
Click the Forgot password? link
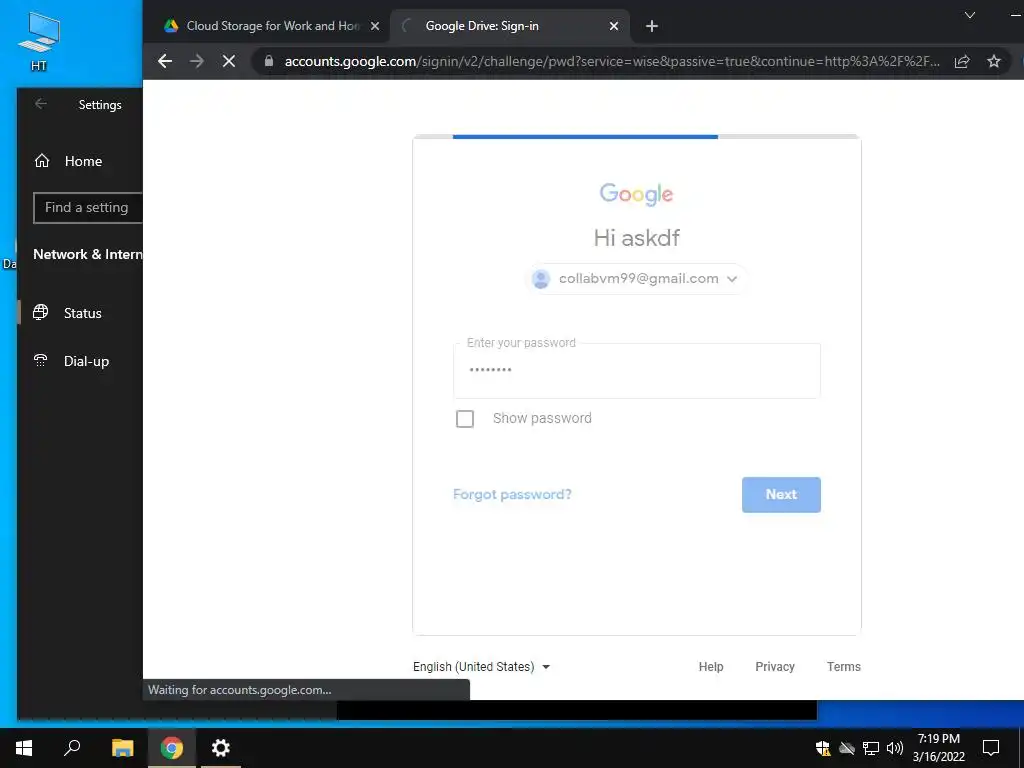[512, 494]
